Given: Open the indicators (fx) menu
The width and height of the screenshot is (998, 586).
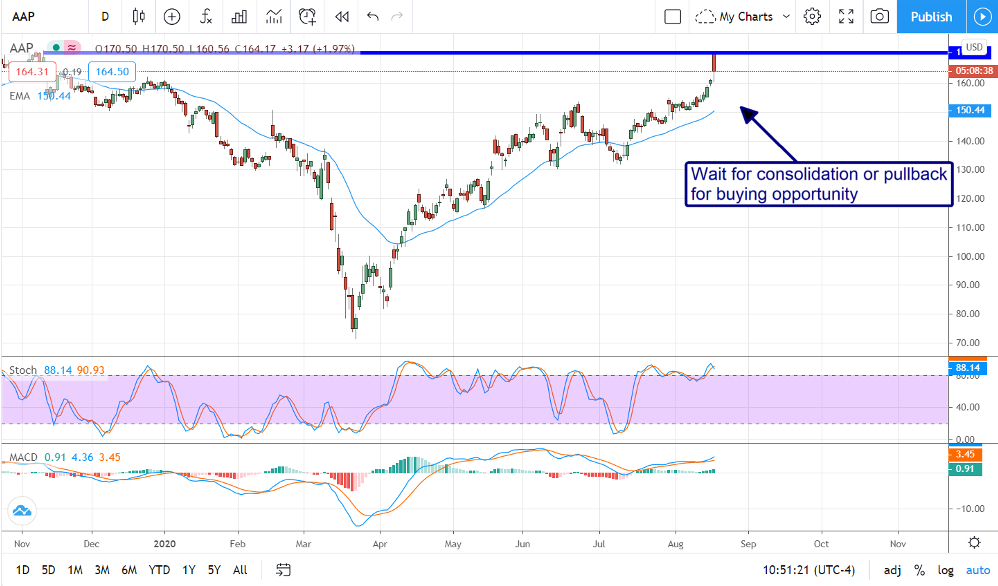Looking at the screenshot, I should 205,16.
